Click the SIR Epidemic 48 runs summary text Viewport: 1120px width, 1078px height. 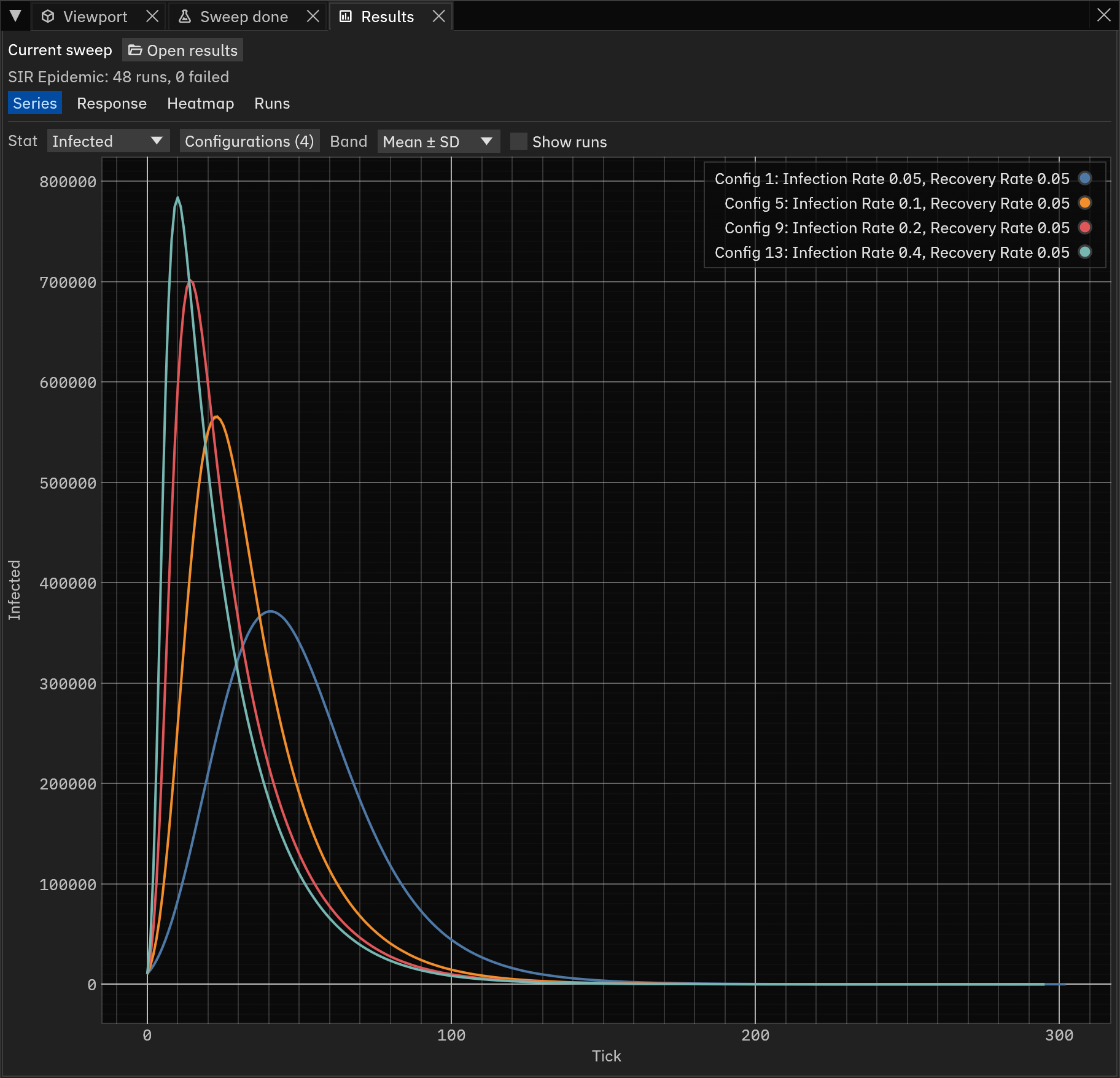[x=119, y=77]
